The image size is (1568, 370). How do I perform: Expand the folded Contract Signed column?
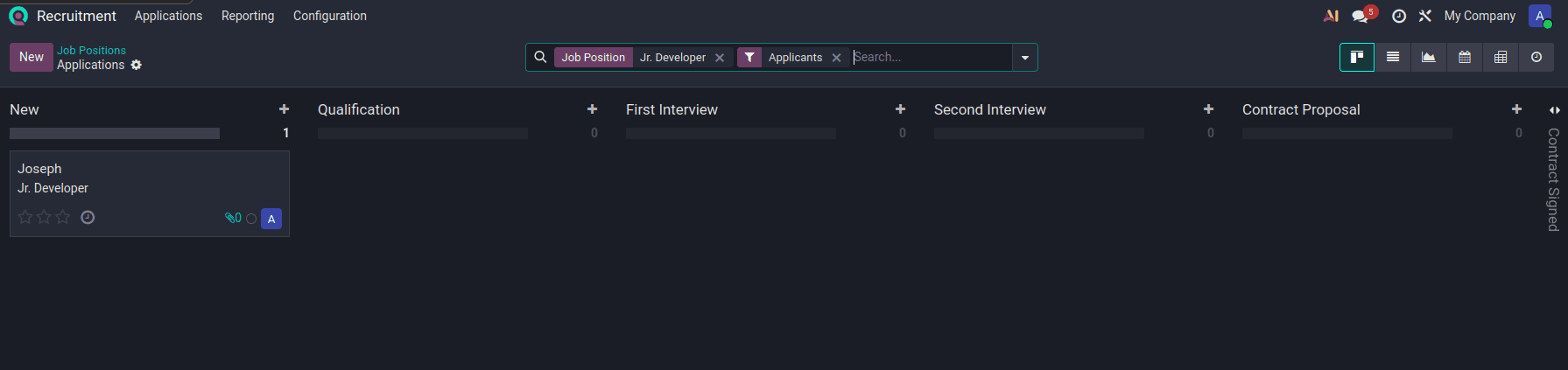(1554, 110)
